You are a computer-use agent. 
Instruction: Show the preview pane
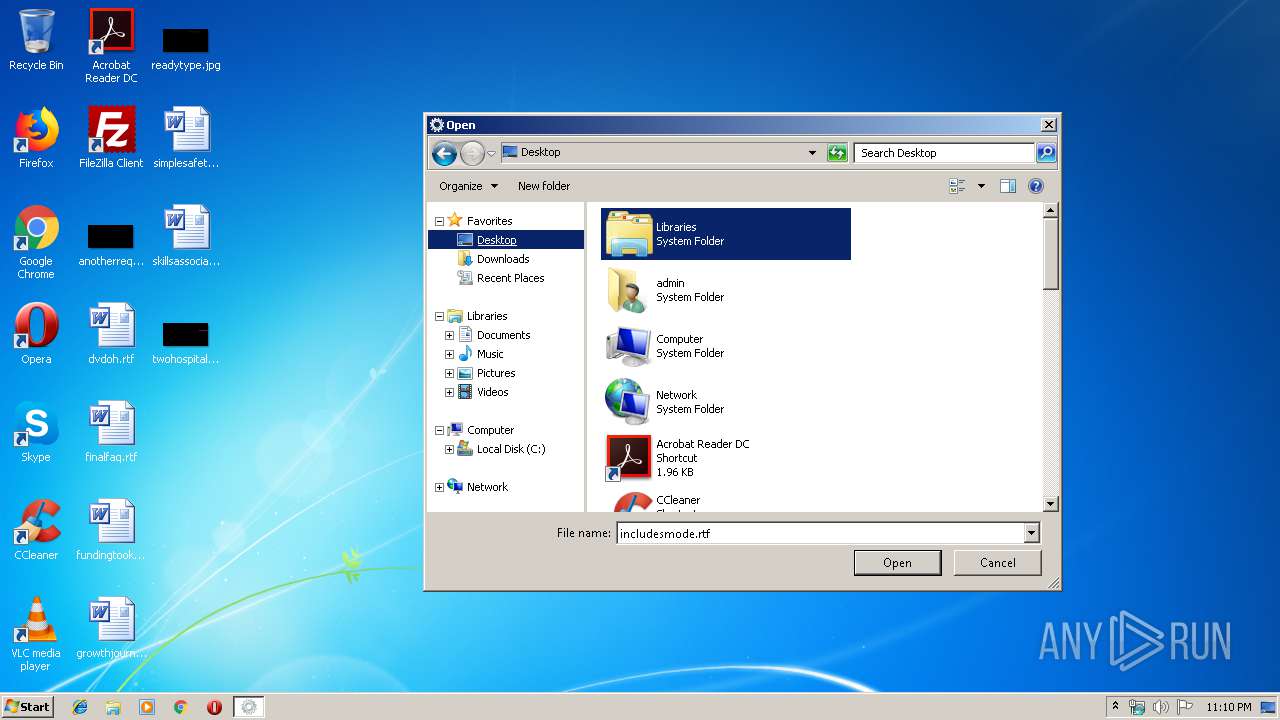[x=1008, y=186]
